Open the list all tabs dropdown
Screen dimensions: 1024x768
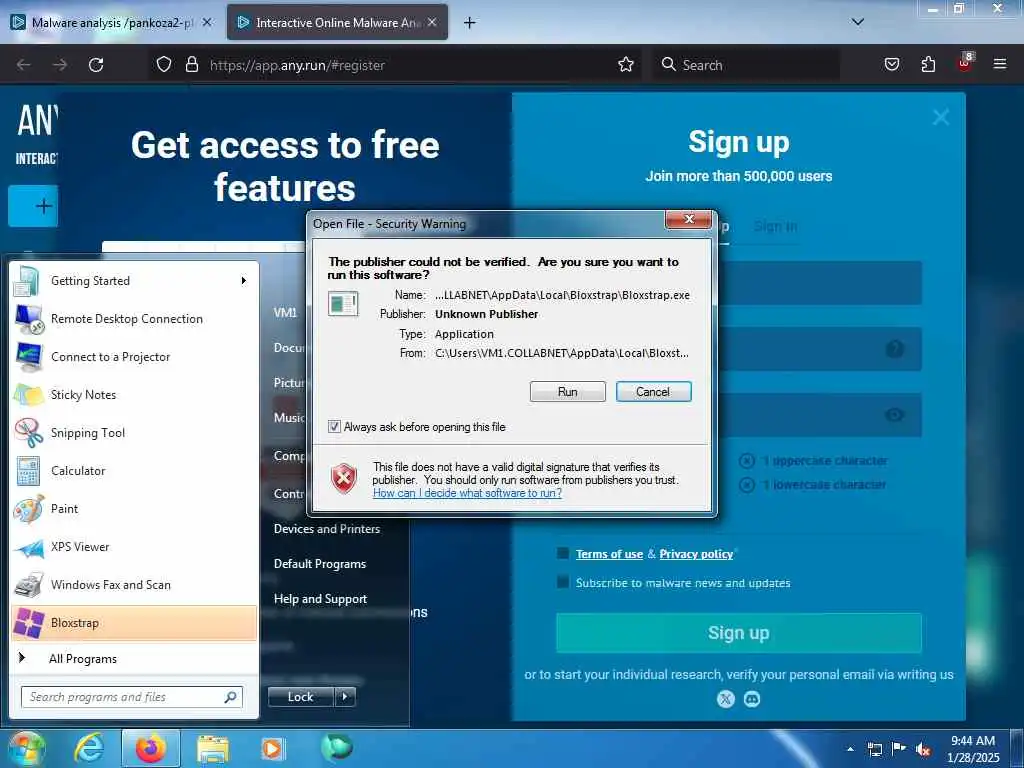pos(858,22)
